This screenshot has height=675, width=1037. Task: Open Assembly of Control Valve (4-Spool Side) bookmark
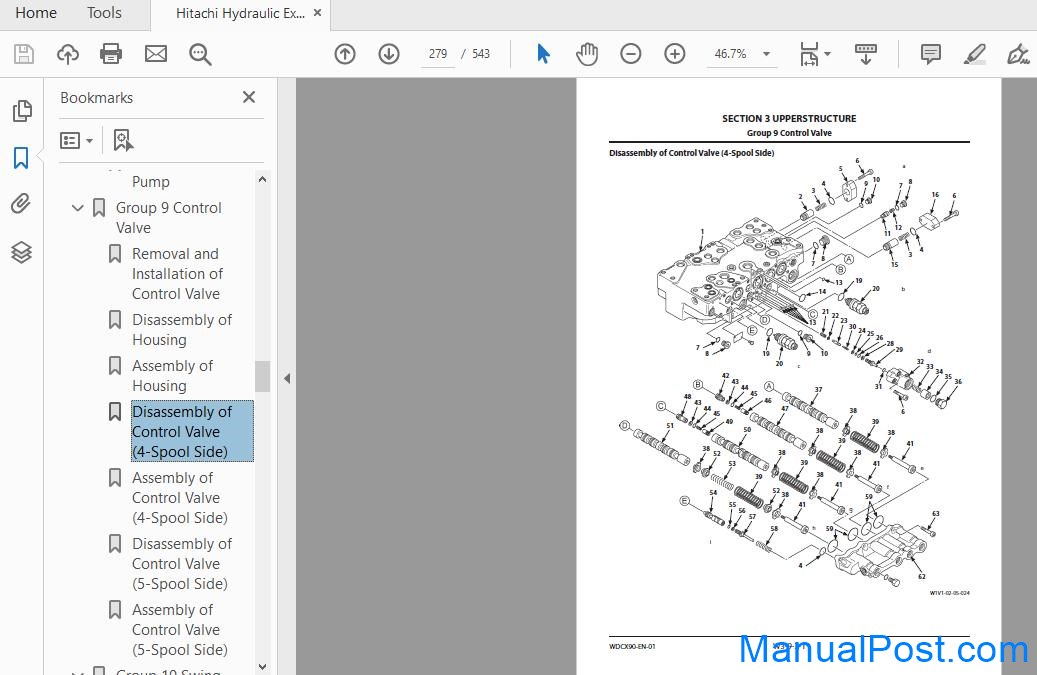coord(180,497)
